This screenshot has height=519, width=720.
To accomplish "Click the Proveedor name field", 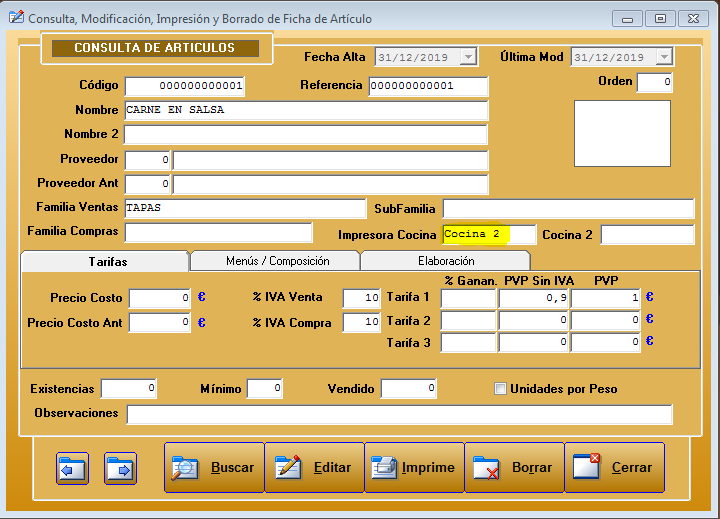I will click(331, 160).
